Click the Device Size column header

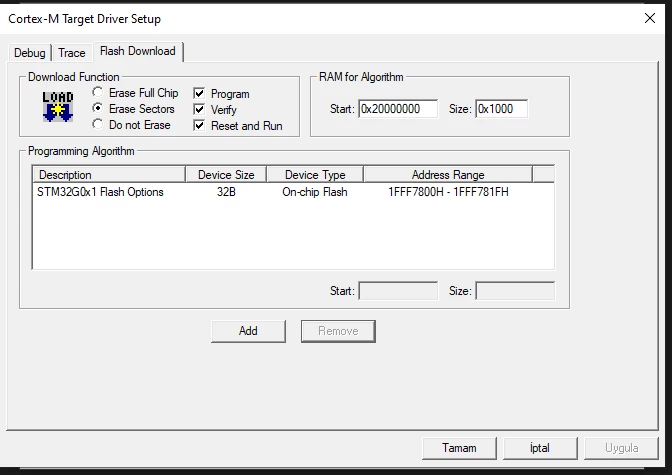pyautogui.click(x=226, y=174)
